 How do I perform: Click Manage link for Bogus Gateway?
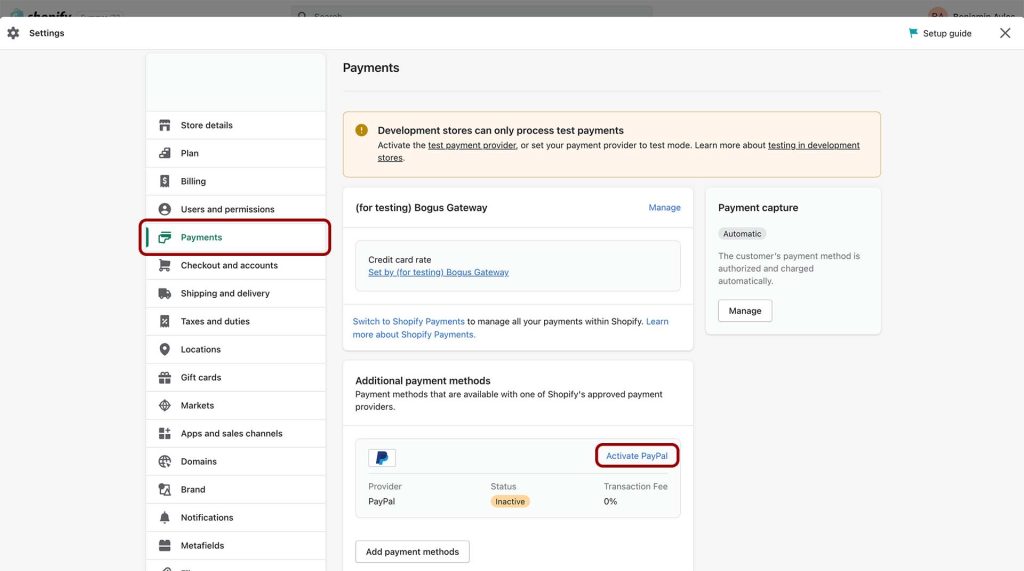[x=664, y=208]
